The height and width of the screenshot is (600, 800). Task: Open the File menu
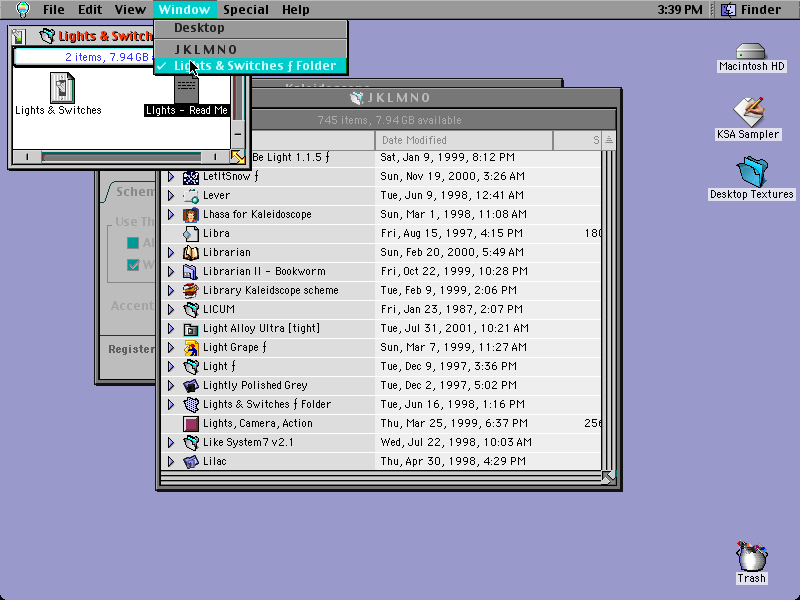point(54,9)
